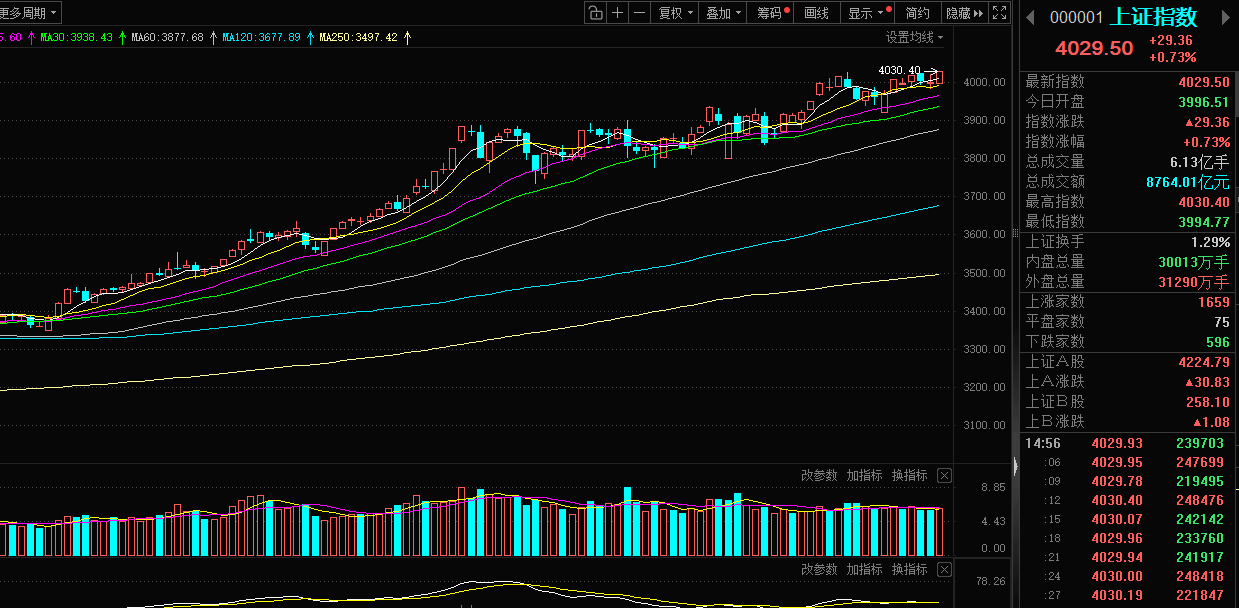Screen dimensions: 1239x608
Task: Collapse side panel using divider arrow
Action: [x=1014, y=466]
